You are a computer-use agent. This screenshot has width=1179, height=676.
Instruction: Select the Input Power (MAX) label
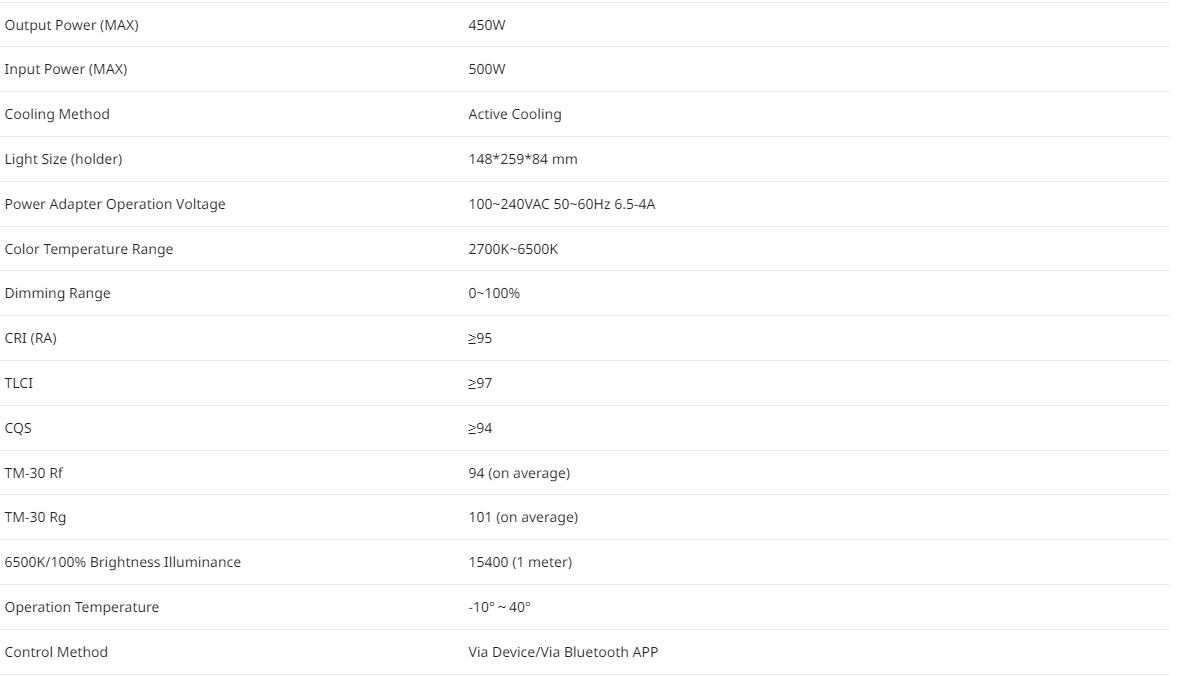66,69
